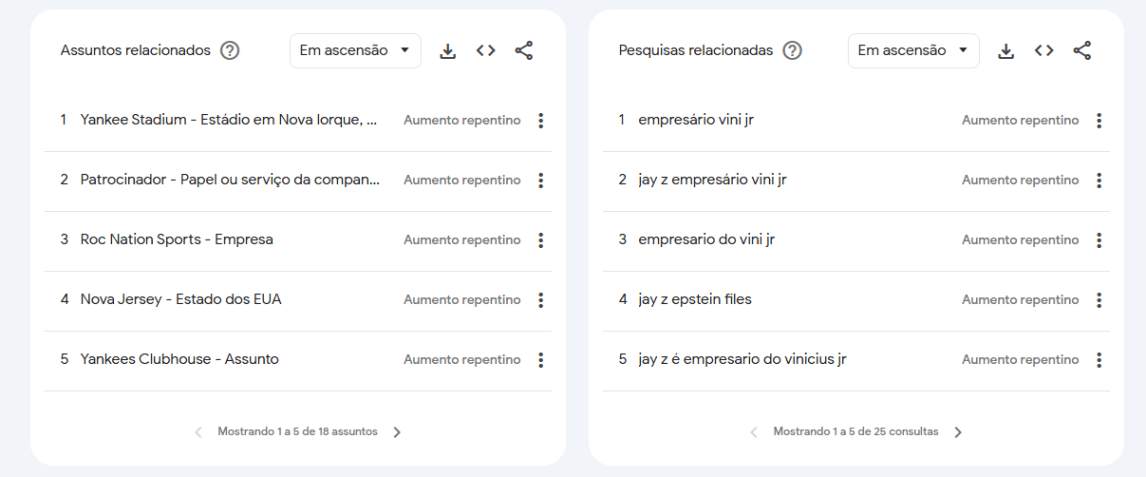Open more options for 'empresário vini jr'
This screenshot has height=477, width=1146.
click(1098, 121)
